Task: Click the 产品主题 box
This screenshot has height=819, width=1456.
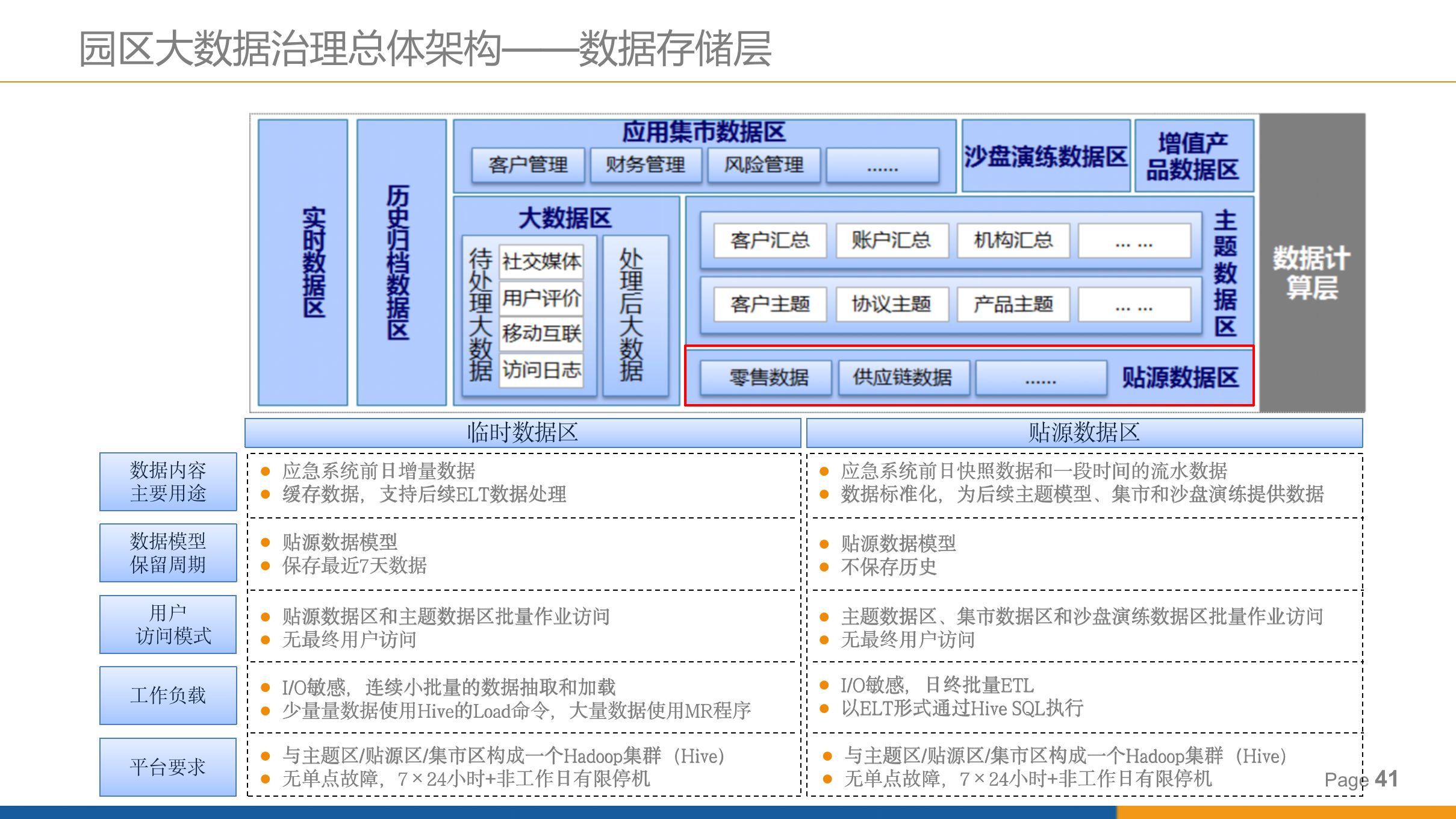Action: pos(1013,304)
